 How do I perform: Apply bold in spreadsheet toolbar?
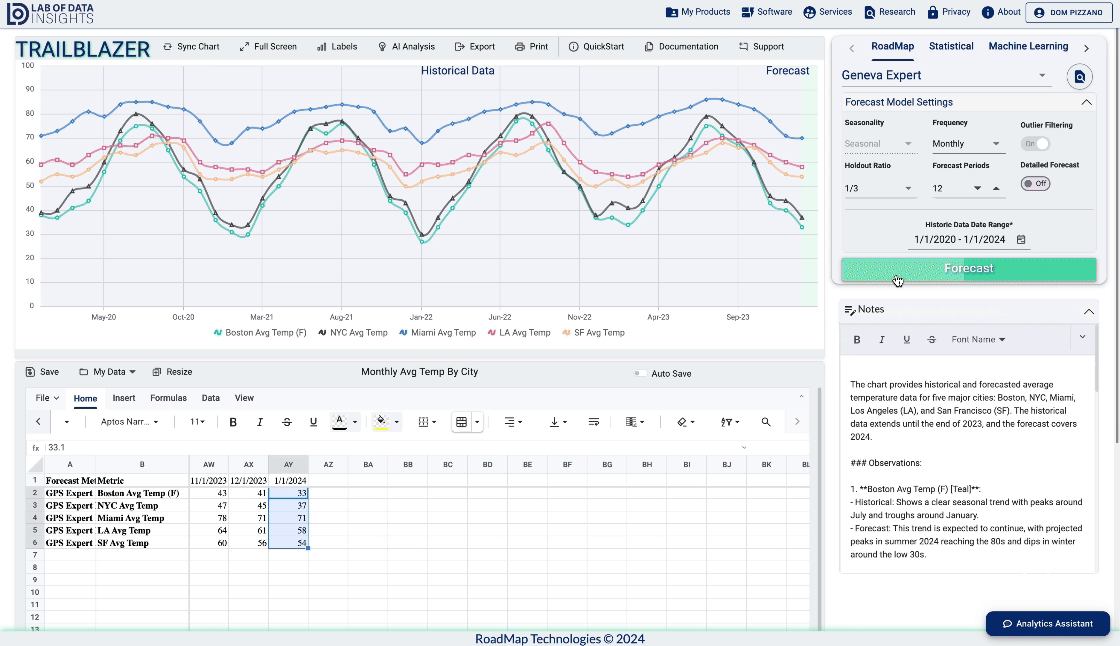pyautogui.click(x=233, y=422)
